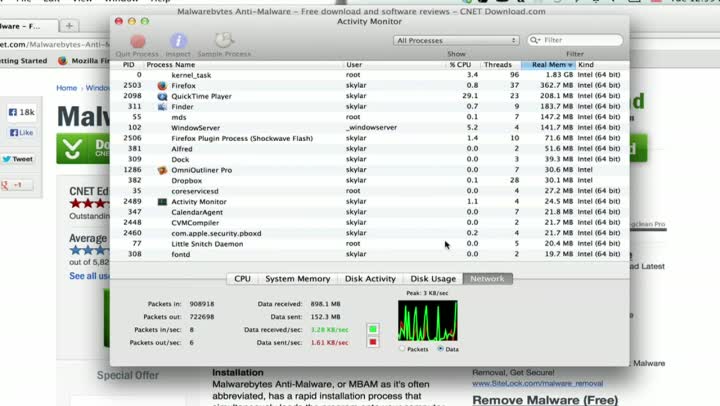Click the magnifier icon in Filter field

[535, 40]
